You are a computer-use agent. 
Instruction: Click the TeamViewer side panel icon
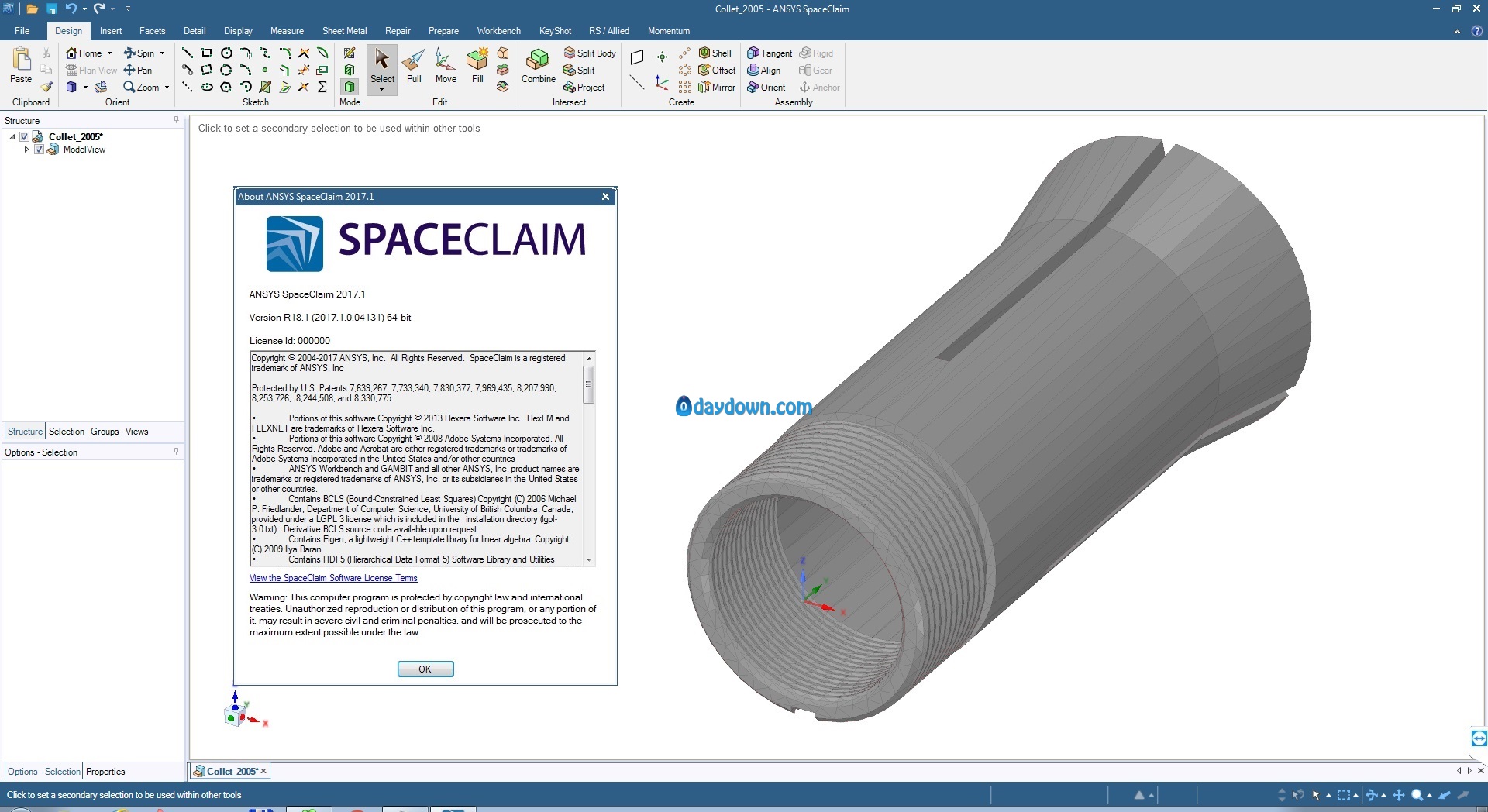[1479, 738]
